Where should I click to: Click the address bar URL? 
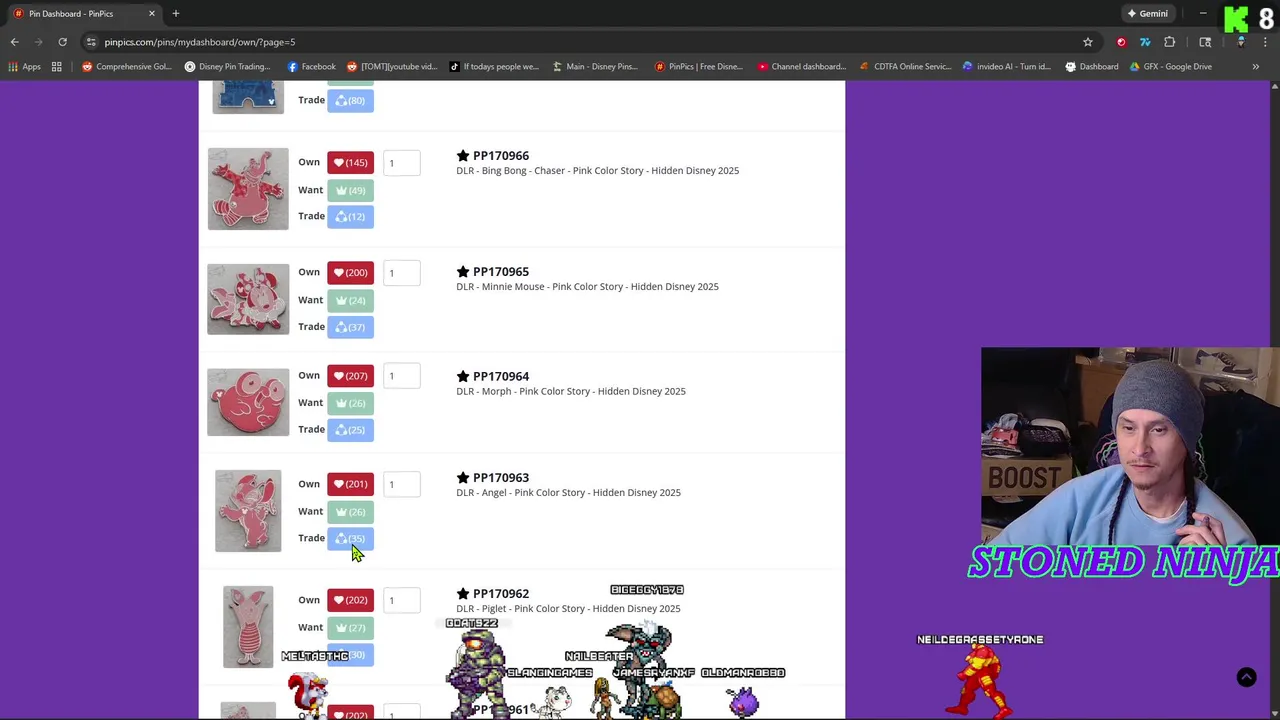click(200, 42)
